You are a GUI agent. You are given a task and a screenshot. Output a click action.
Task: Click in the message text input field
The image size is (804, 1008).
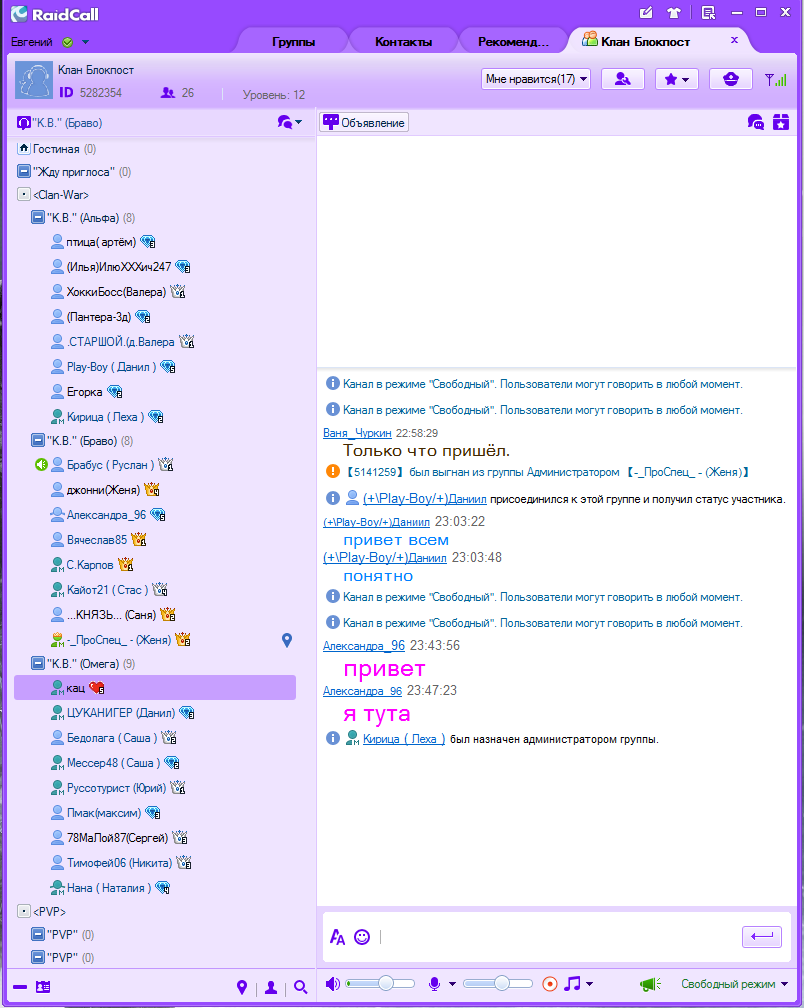click(x=558, y=937)
